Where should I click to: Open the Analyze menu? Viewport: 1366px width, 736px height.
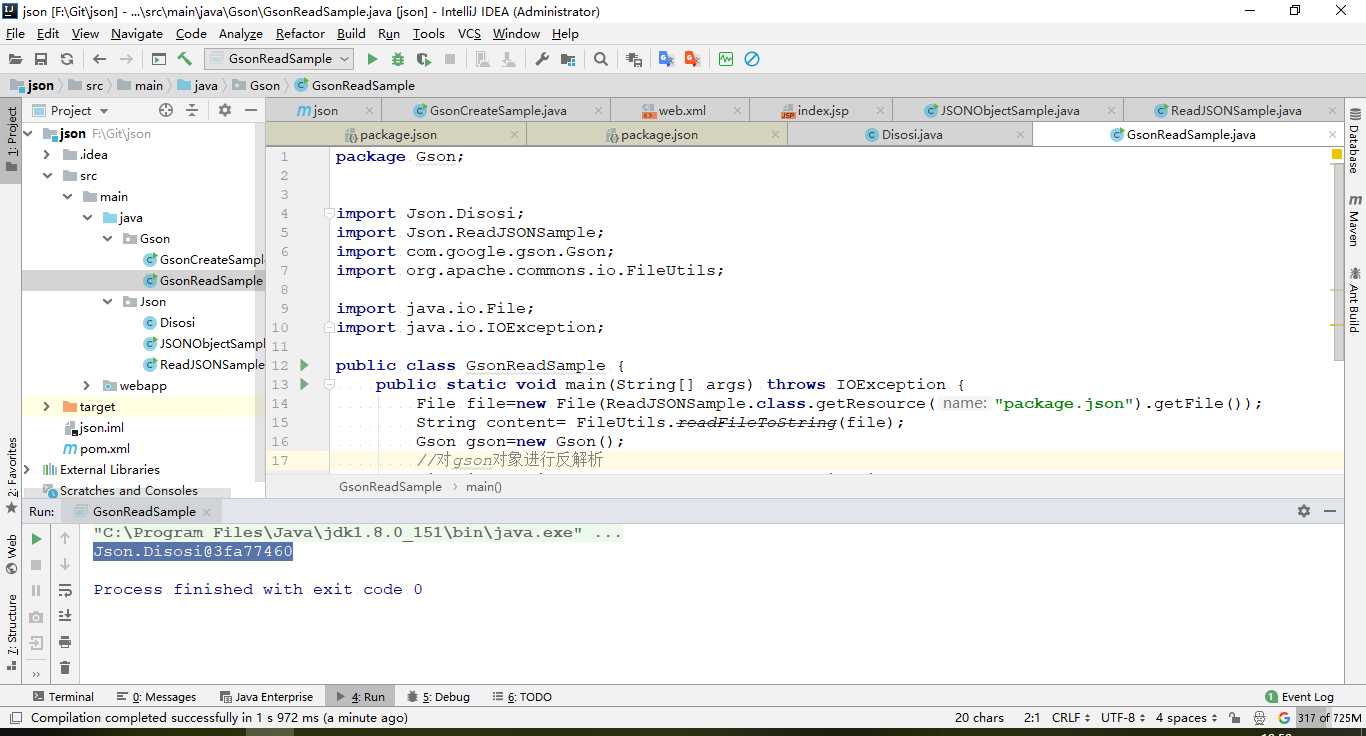coord(240,33)
